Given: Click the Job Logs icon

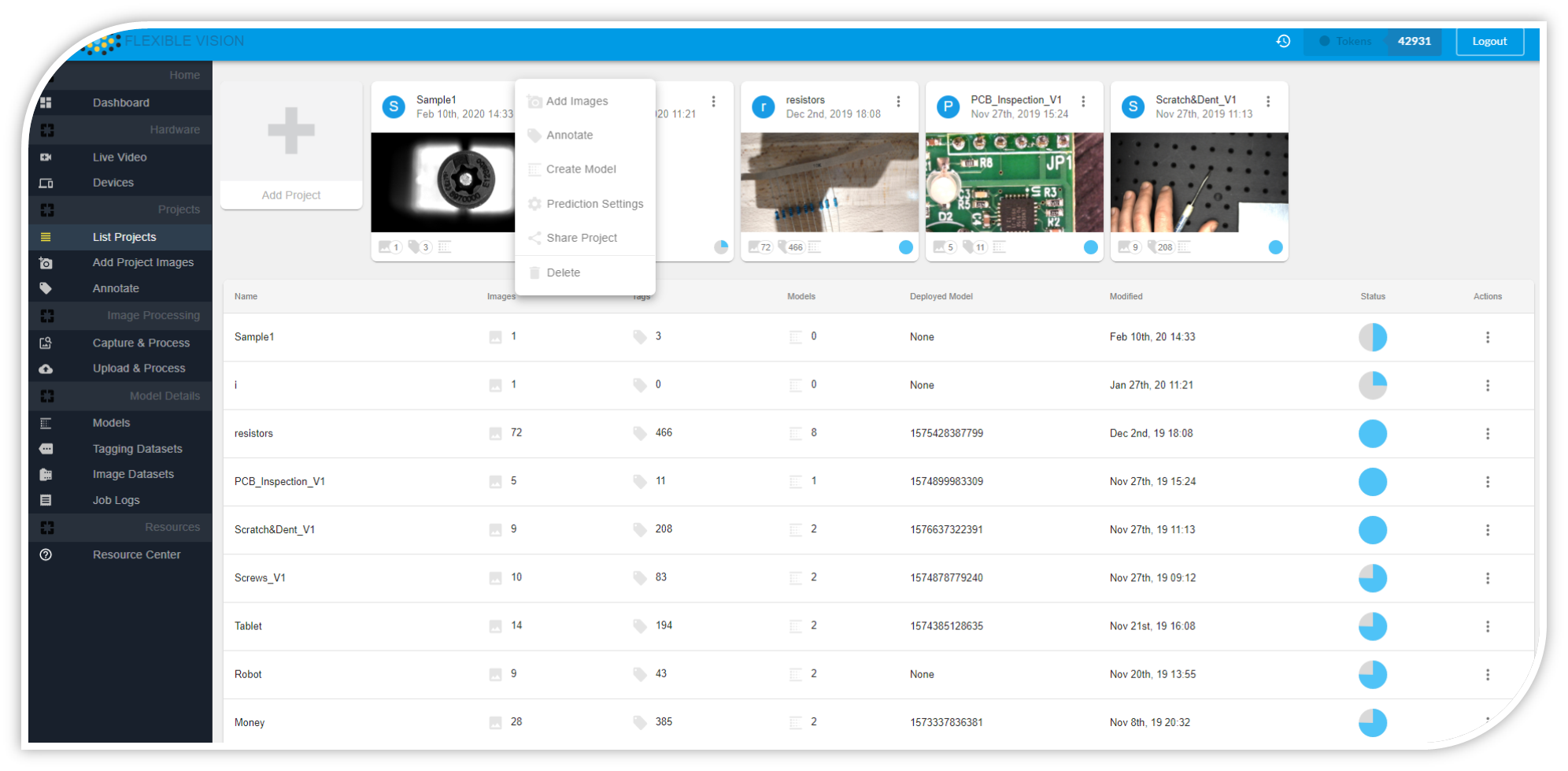Looking at the screenshot, I should tap(46, 500).
